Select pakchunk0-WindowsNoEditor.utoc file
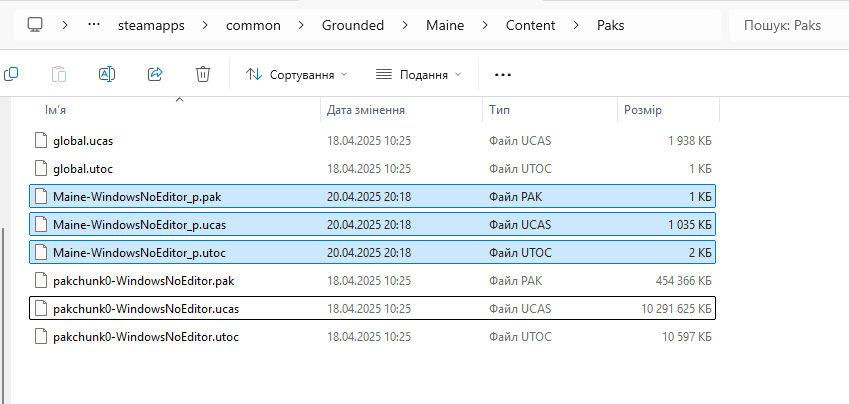849x404 pixels. [145, 337]
